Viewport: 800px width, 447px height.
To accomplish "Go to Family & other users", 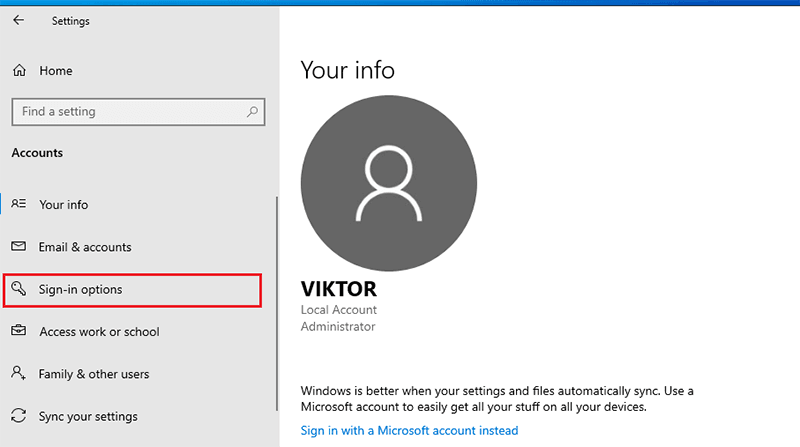I will (x=94, y=374).
